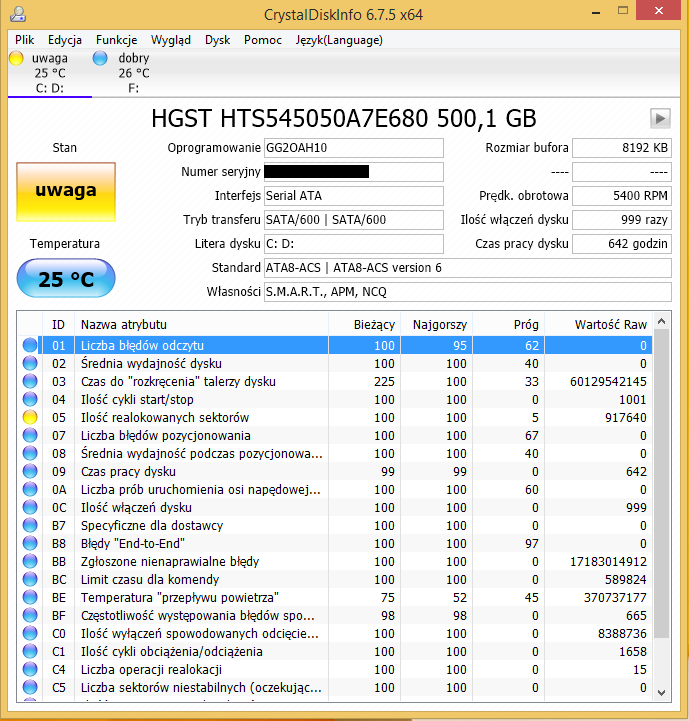The width and height of the screenshot is (689, 721).
Task: Click blue status icon of attribute BC
Action: [x=30, y=579]
